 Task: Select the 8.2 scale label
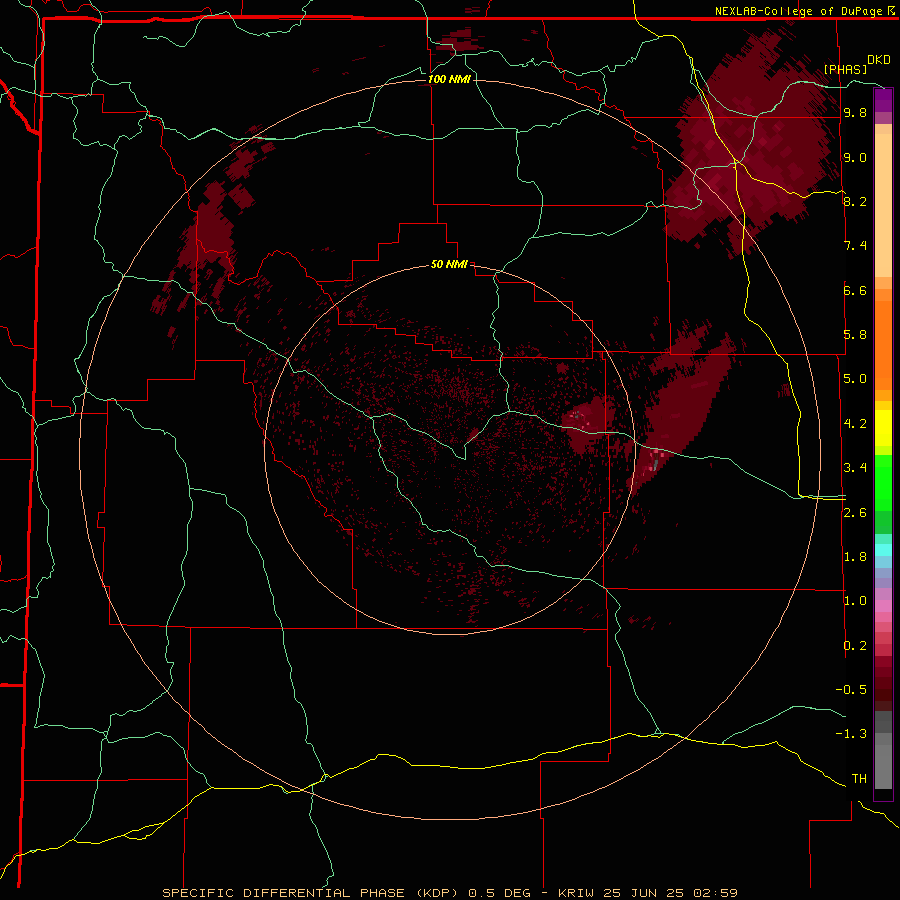pyautogui.click(x=855, y=201)
